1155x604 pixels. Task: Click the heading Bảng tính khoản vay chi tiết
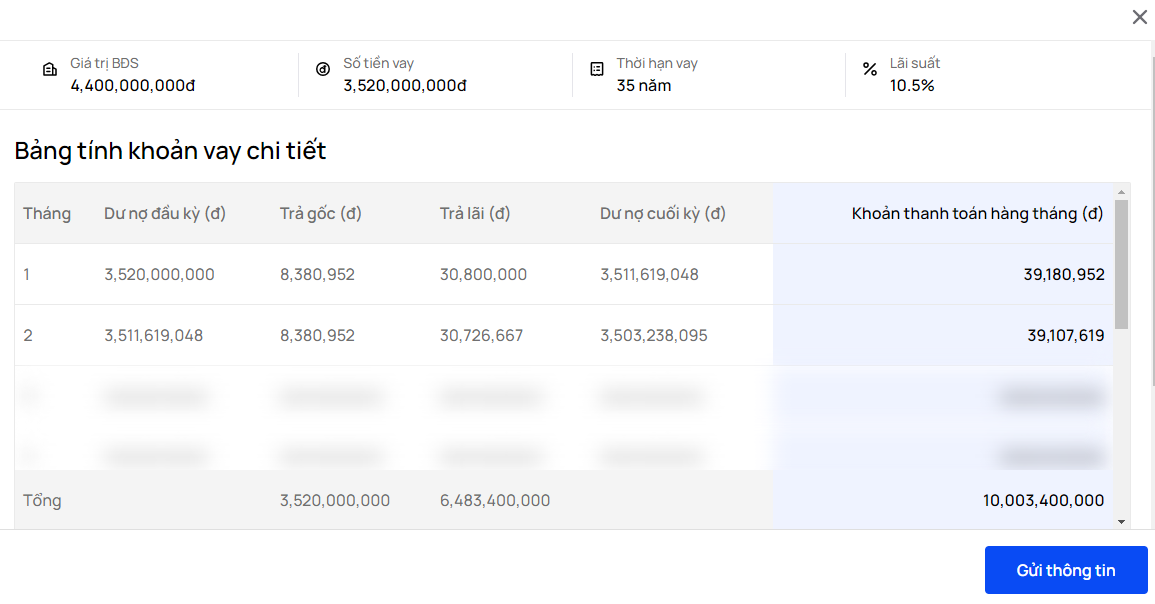pyautogui.click(x=170, y=150)
